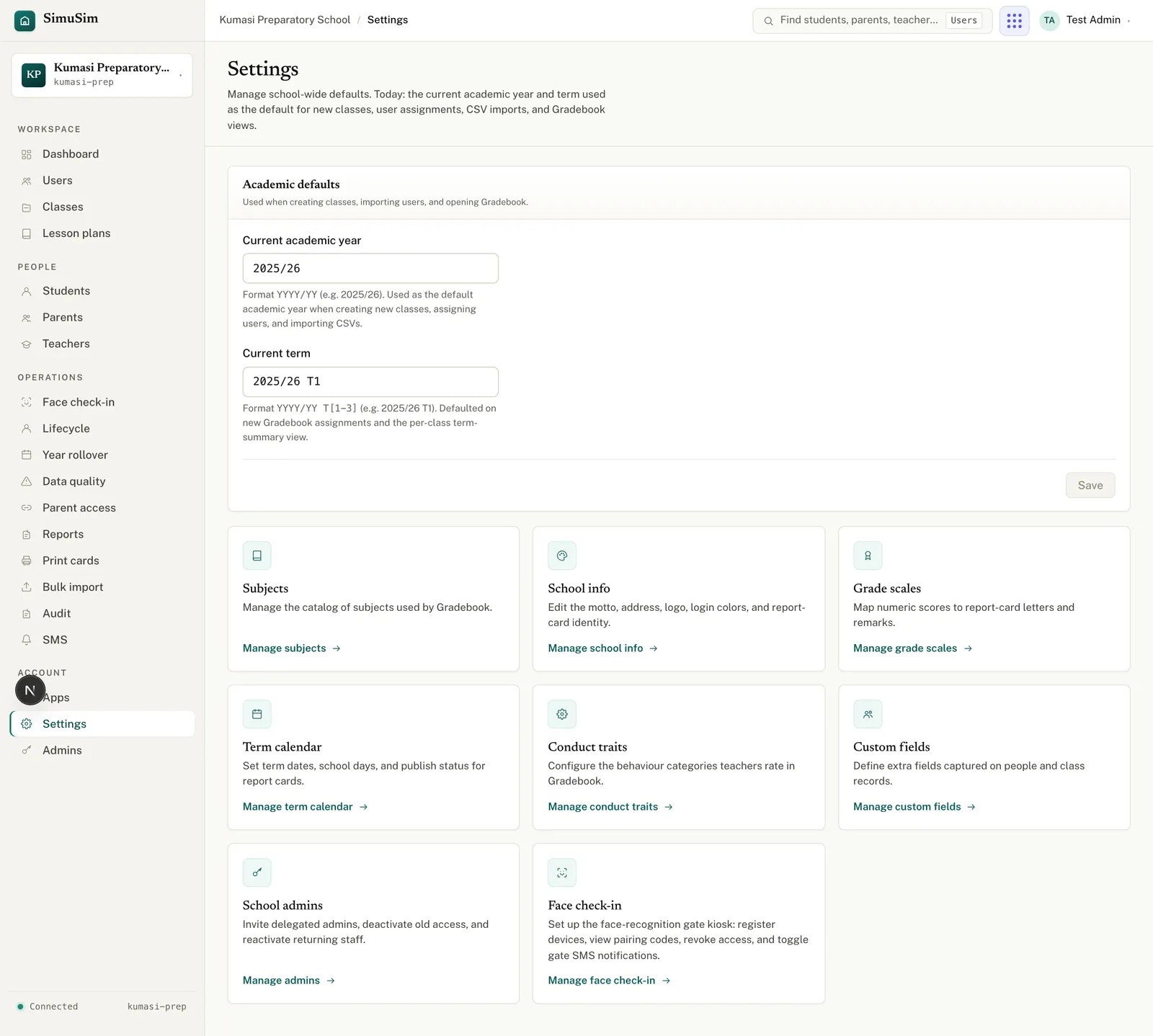Click the Custom fields people icon
1153x1036 pixels.
pos(868,714)
